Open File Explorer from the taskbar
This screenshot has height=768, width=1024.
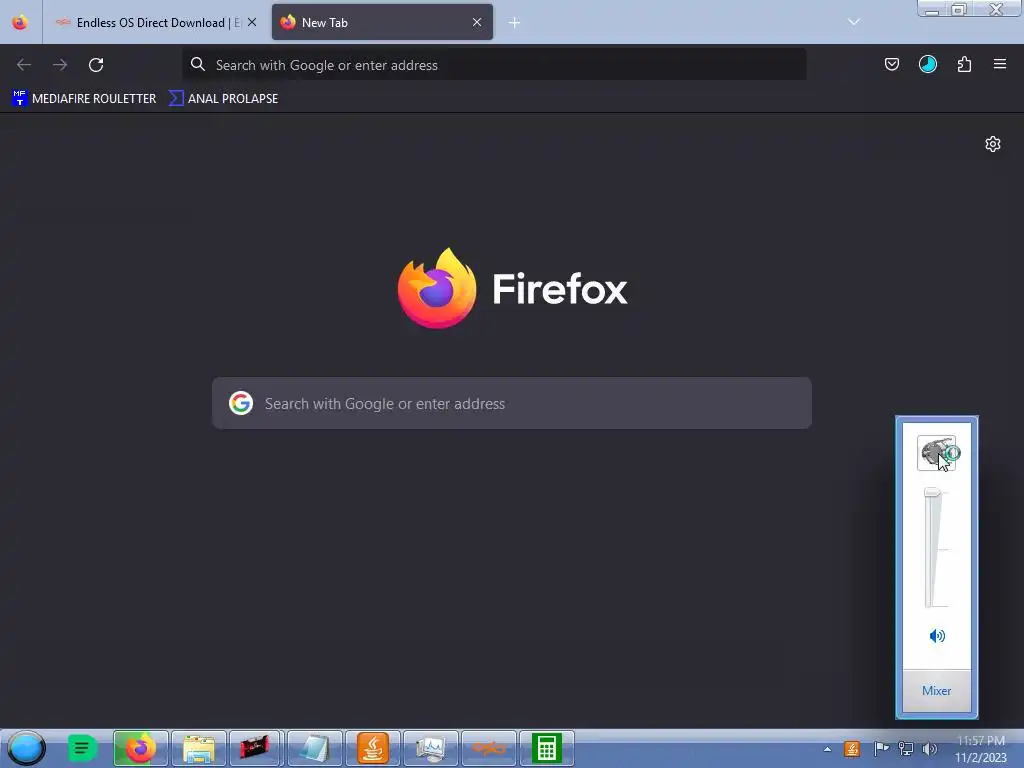pos(199,748)
